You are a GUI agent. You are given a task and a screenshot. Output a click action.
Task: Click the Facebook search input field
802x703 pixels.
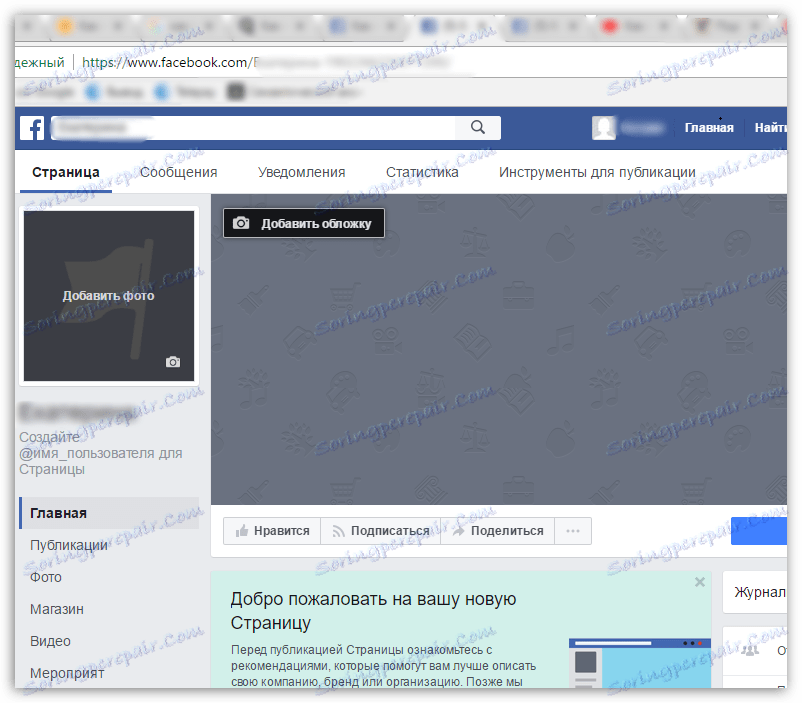point(253,127)
